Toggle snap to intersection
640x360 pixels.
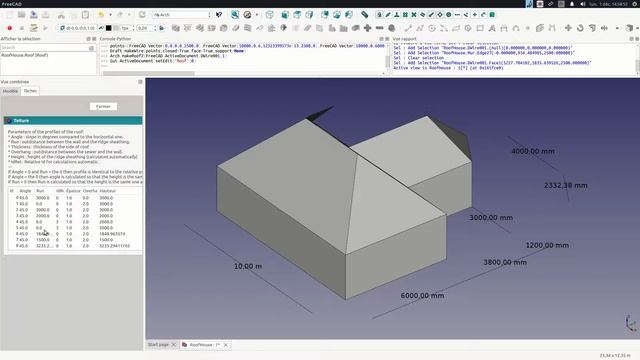(414, 15)
